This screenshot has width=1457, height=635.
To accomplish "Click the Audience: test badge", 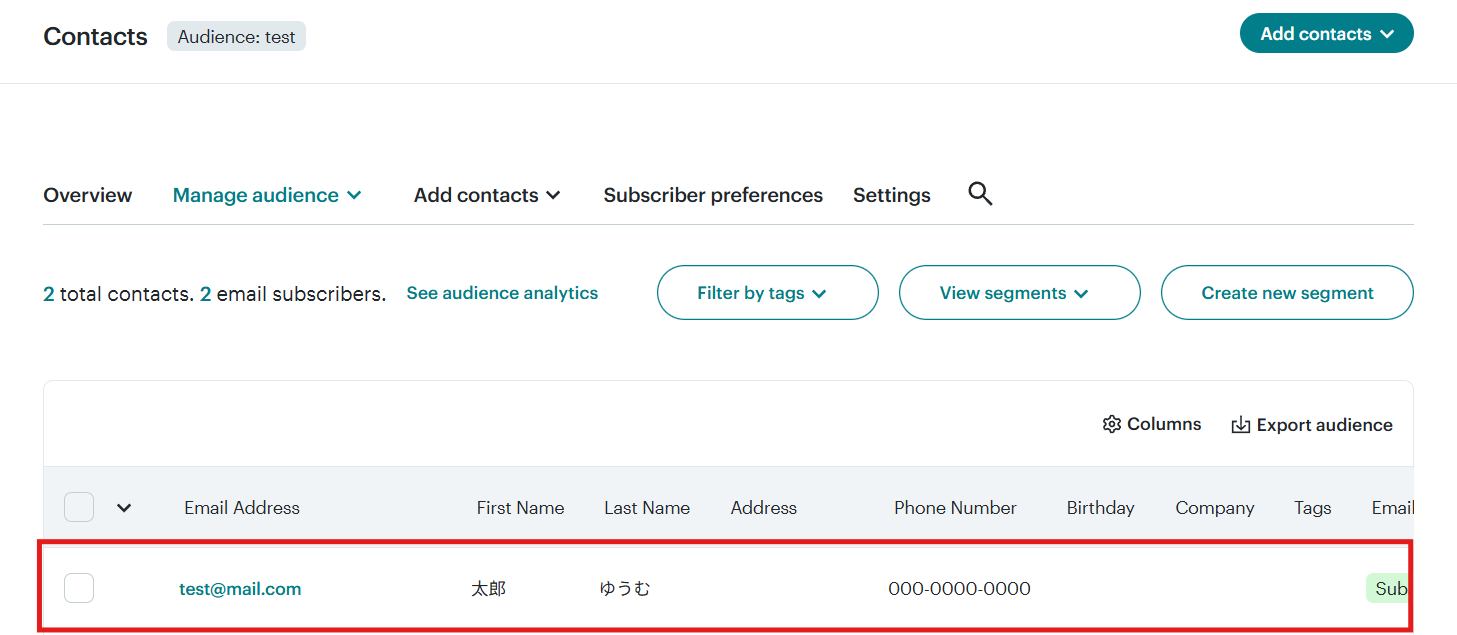I will point(236,37).
